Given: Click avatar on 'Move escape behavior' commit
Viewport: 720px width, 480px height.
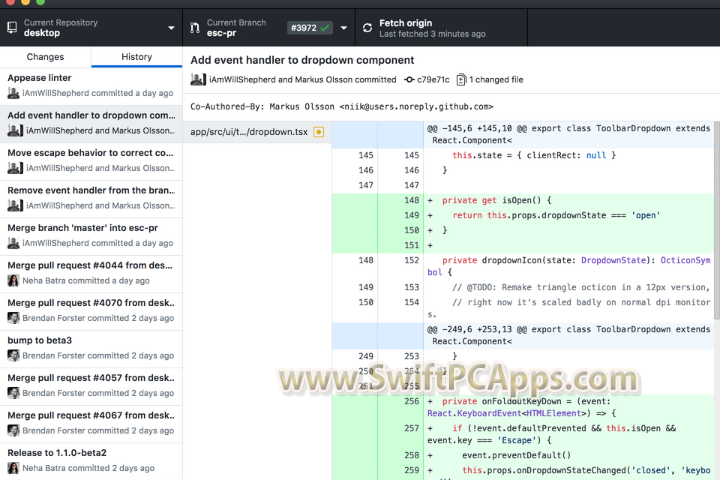Looking at the screenshot, I should (15, 168).
